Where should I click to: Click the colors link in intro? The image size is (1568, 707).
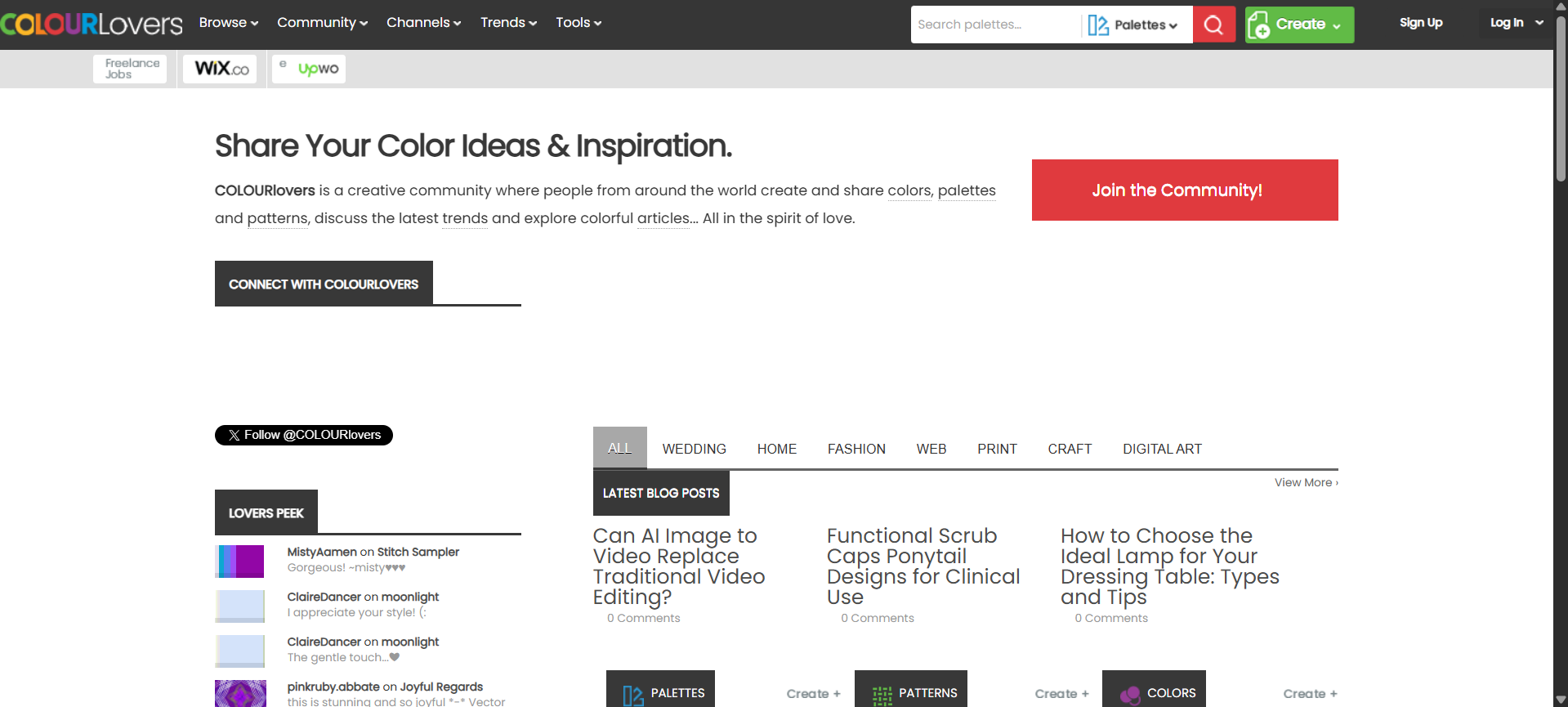(909, 190)
